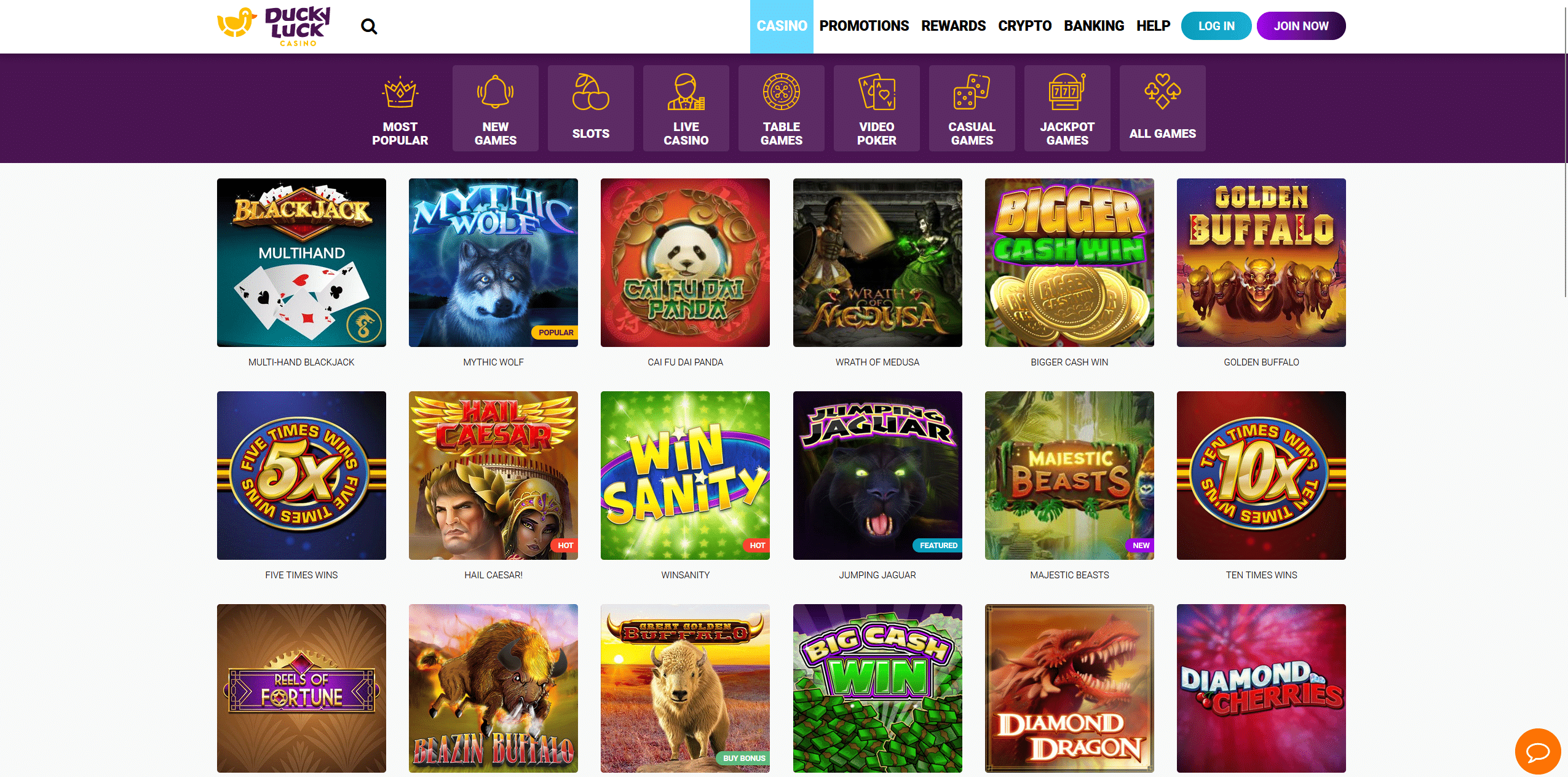This screenshot has width=1568, height=777.
Task: Click the Join Now button
Action: pyautogui.click(x=1301, y=26)
